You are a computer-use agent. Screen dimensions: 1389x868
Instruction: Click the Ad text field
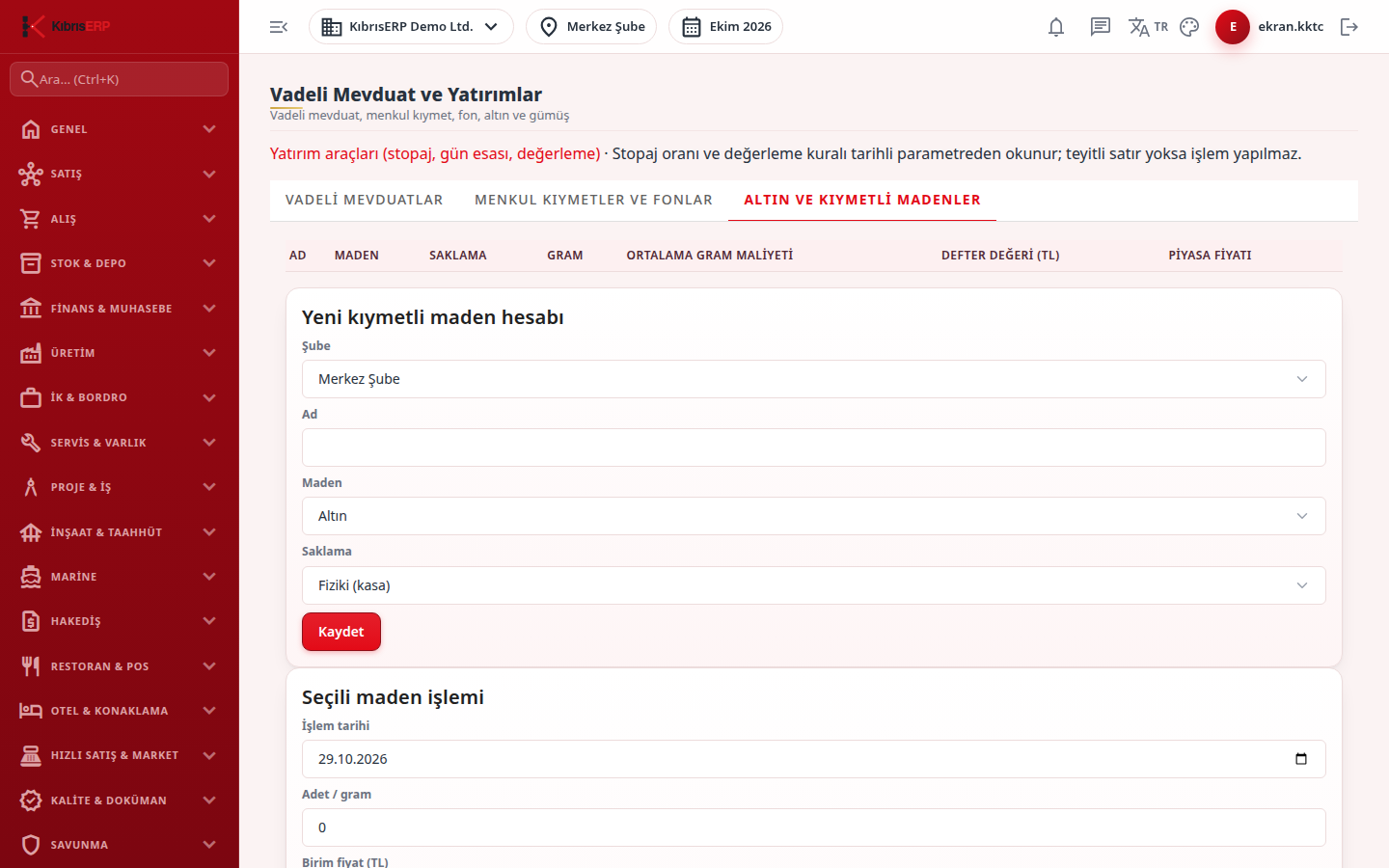point(813,448)
